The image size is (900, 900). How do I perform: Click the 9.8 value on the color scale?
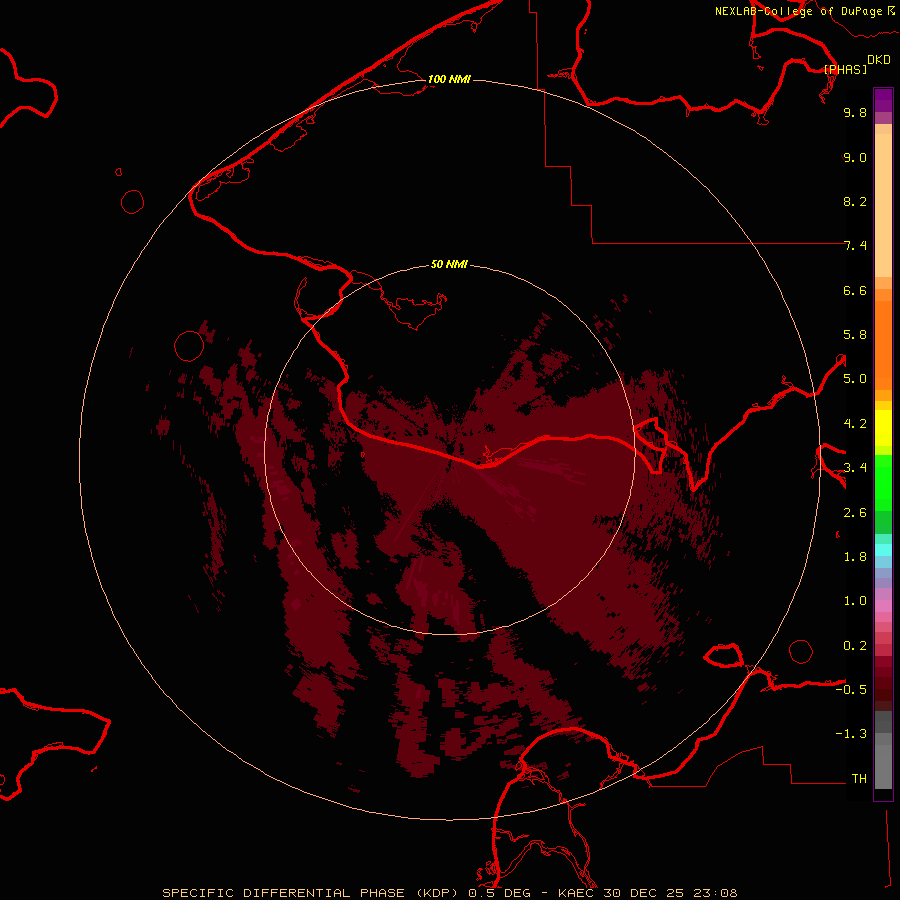pyautogui.click(x=855, y=112)
